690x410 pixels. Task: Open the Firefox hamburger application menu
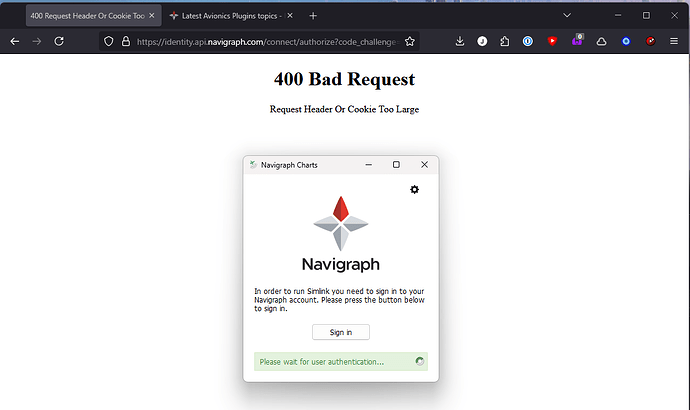pos(674,41)
